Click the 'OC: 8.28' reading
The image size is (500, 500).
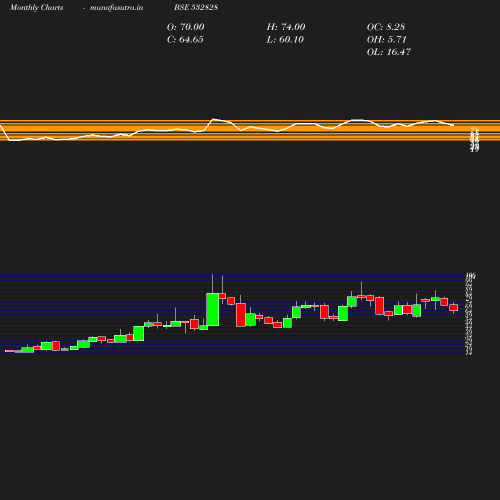click(x=386, y=27)
